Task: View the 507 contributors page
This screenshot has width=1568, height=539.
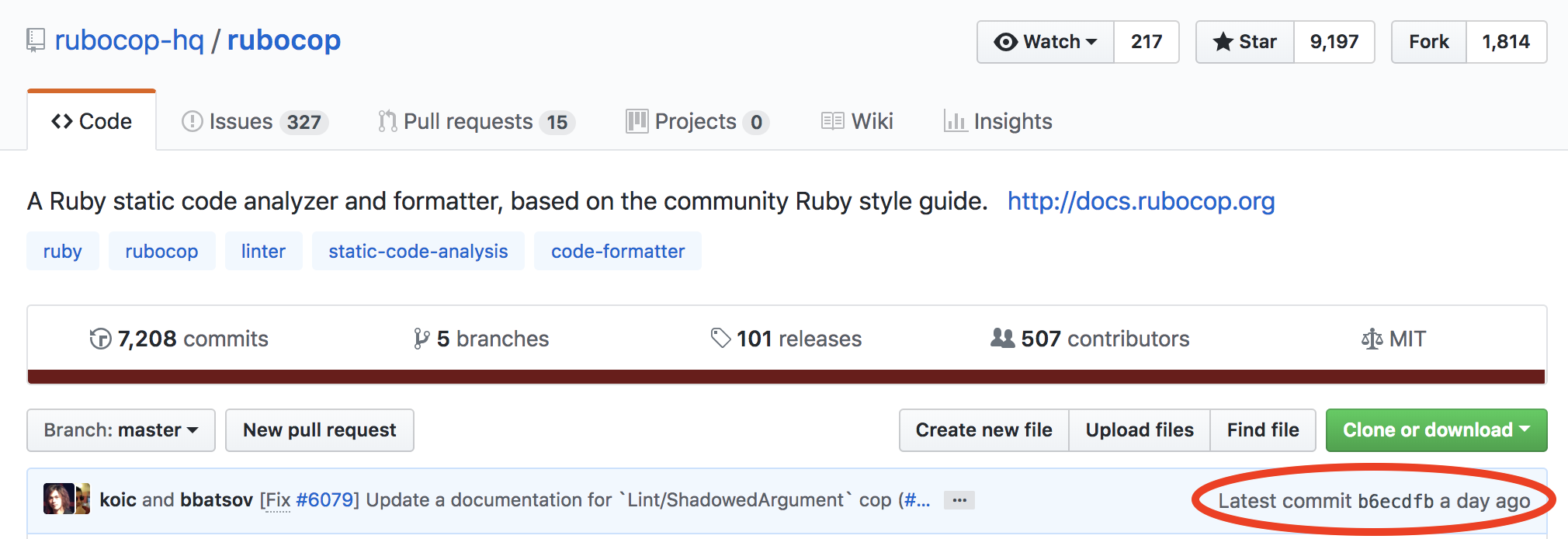Action: pos(1090,339)
